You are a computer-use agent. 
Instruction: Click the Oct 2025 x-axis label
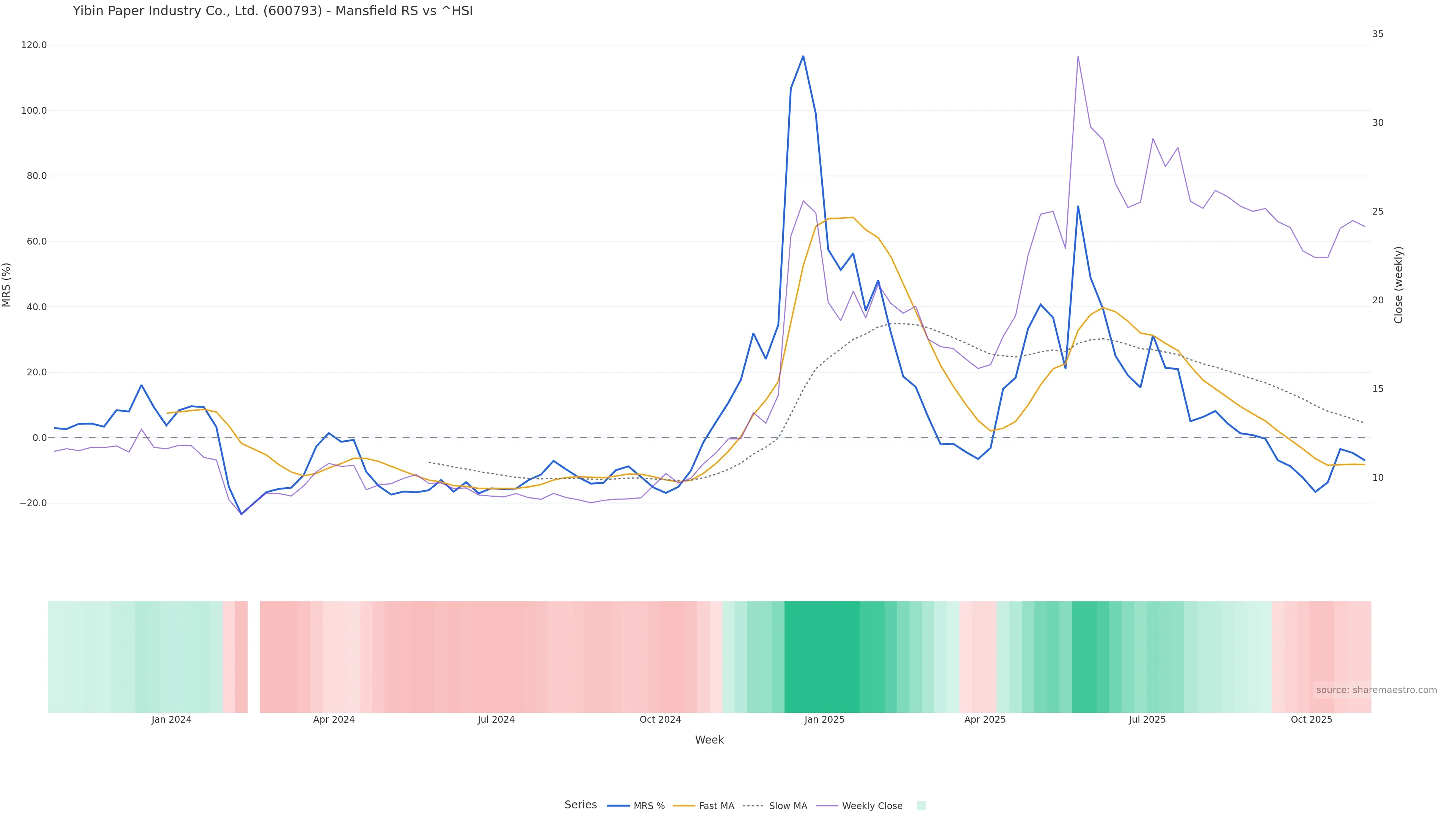point(1311,720)
